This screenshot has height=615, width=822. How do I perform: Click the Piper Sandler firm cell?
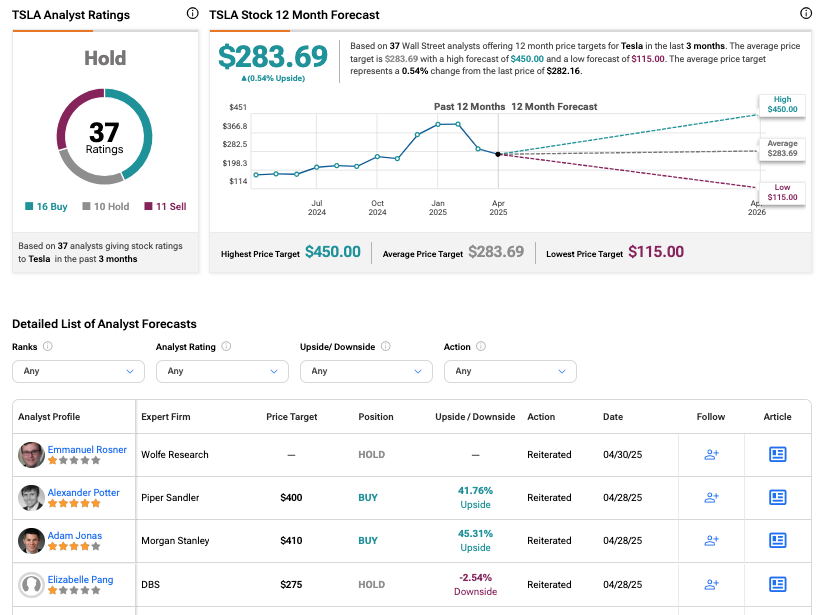(x=170, y=498)
